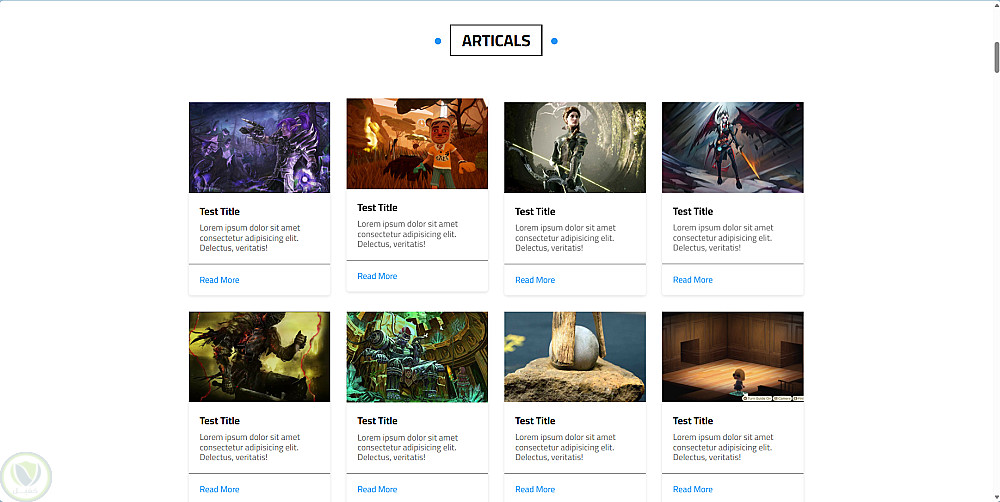Open the dark knight with red lightning image

tap(260, 357)
